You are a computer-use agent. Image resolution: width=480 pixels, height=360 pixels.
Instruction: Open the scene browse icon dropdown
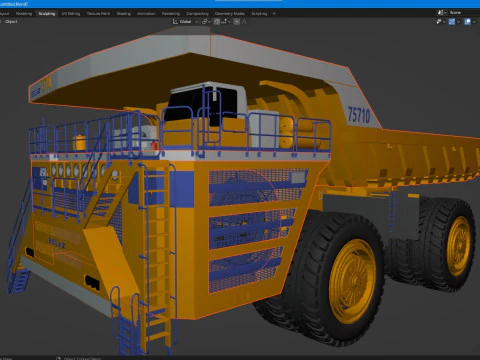click(x=442, y=13)
